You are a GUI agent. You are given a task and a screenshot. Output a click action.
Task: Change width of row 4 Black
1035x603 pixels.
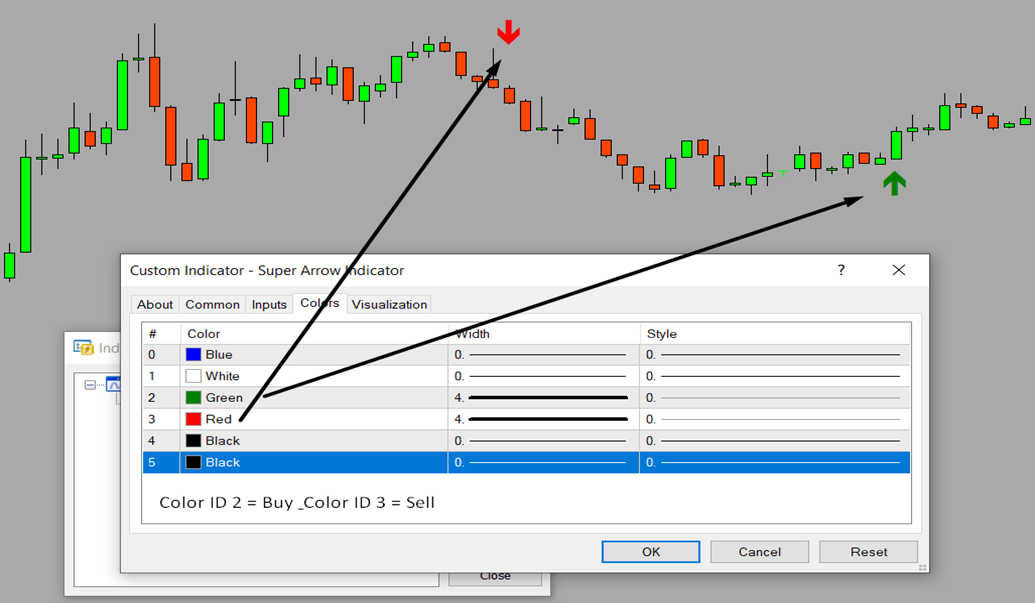(x=543, y=441)
